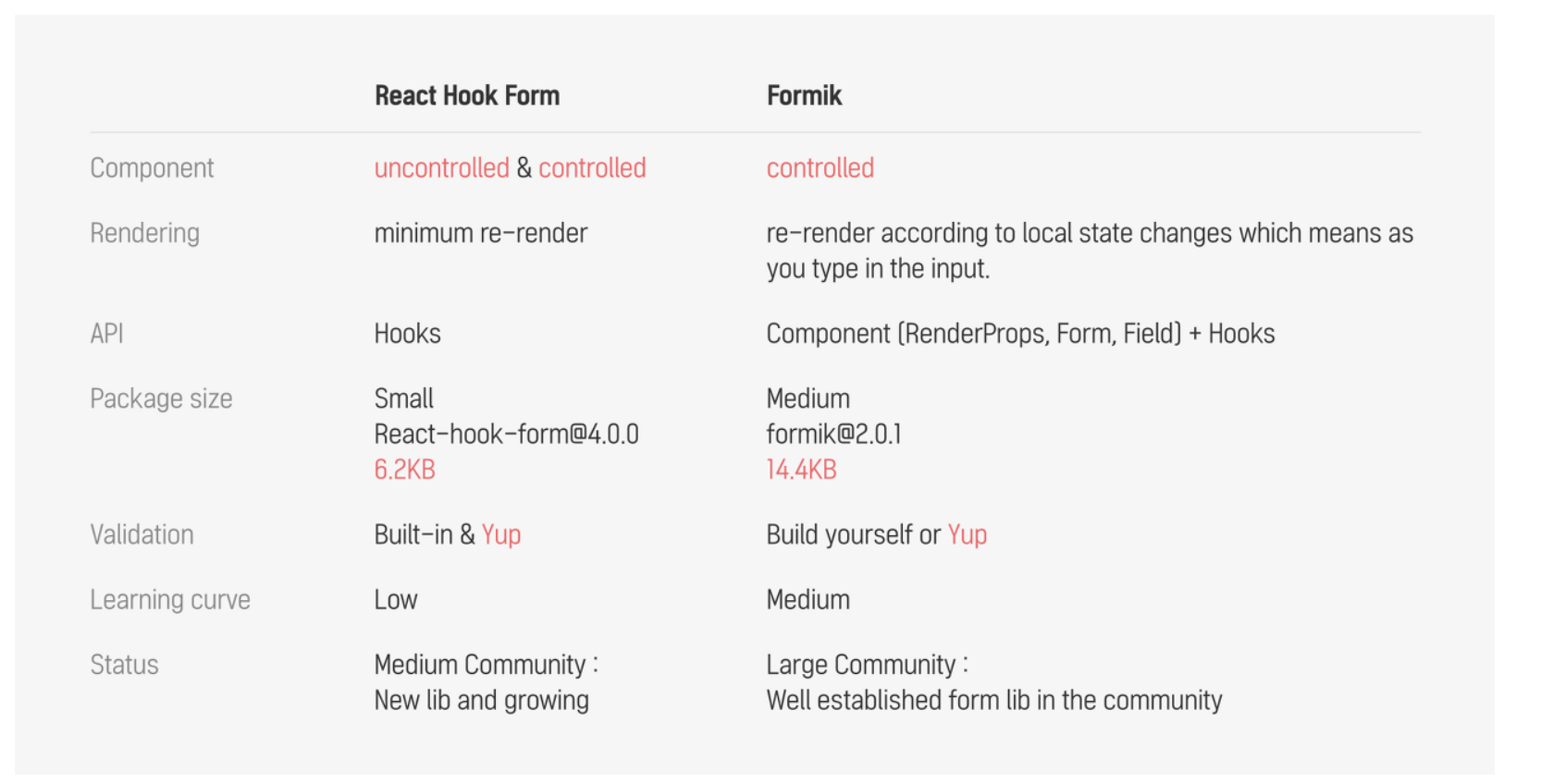Click the 'React-hook-form@4.0.0' version text

click(x=507, y=435)
